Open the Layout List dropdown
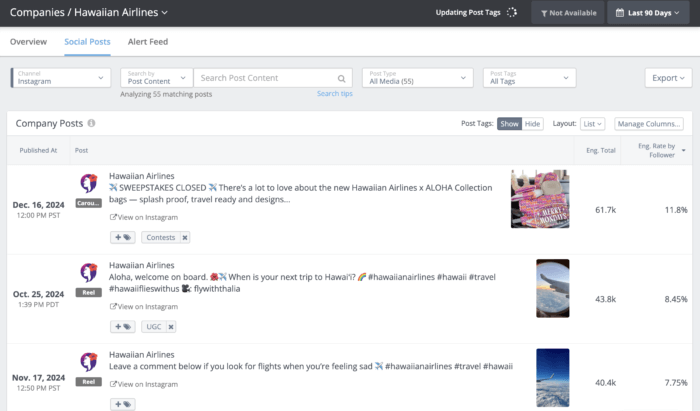 [x=592, y=124]
